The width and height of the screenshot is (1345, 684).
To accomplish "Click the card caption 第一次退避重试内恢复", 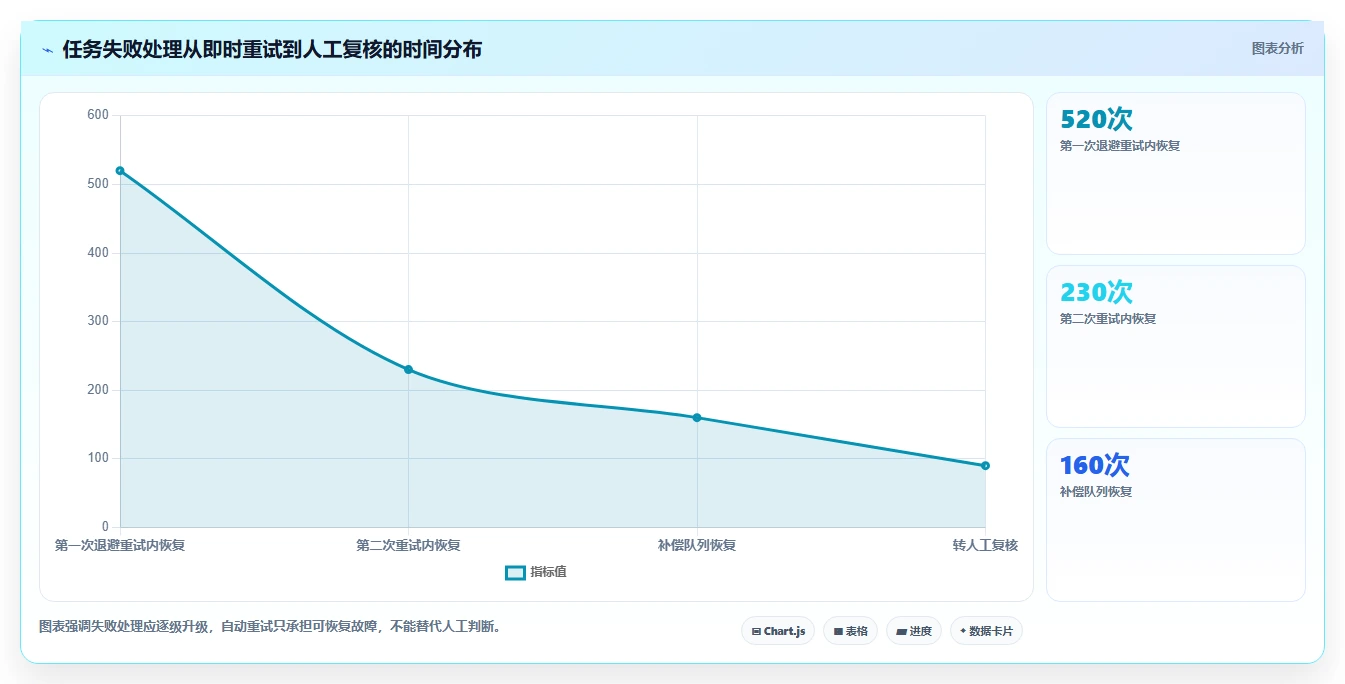I will pos(1120,146).
